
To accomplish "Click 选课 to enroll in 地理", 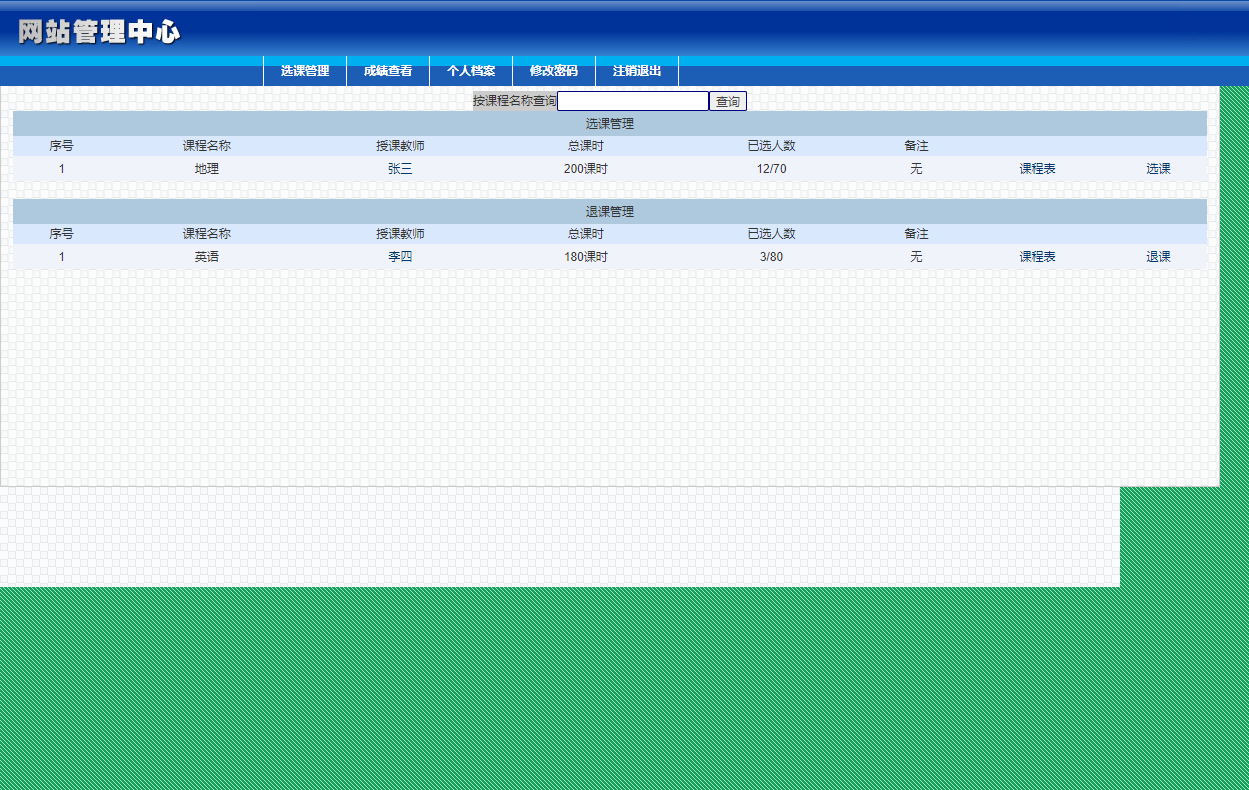I will tap(1158, 169).
